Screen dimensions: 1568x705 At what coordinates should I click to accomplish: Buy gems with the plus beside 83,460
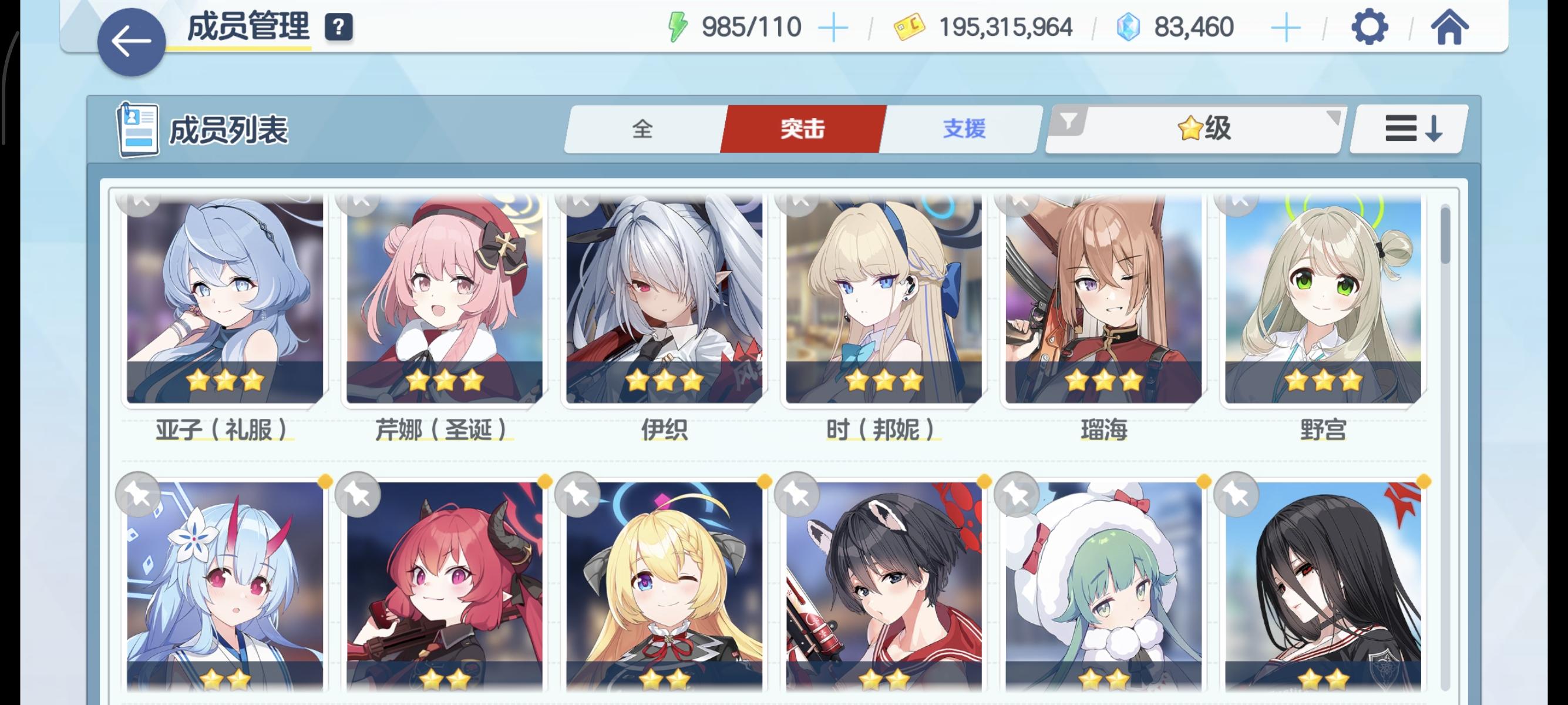pyautogui.click(x=1286, y=28)
